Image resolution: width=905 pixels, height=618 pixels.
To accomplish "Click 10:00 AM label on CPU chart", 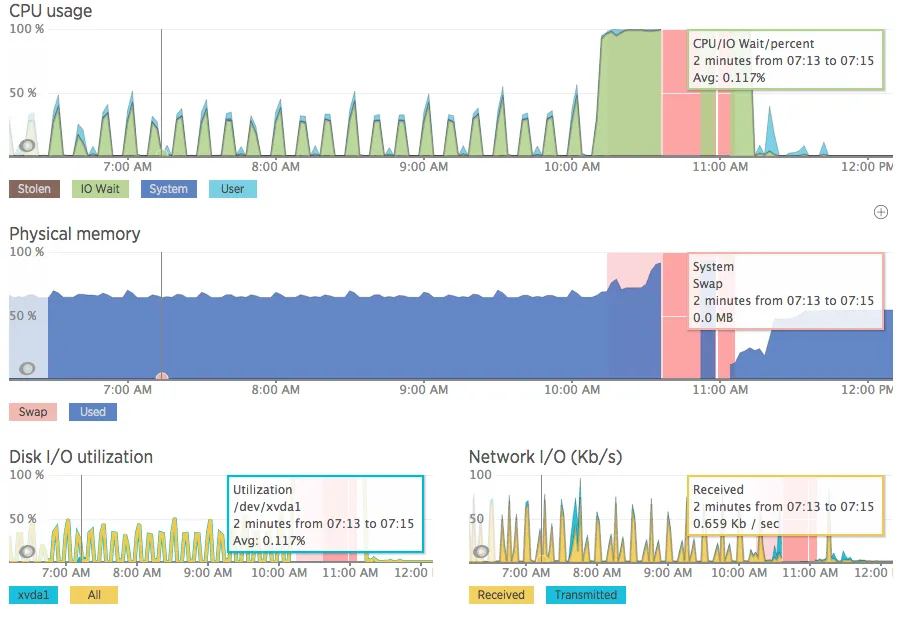I will tap(572, 167).
